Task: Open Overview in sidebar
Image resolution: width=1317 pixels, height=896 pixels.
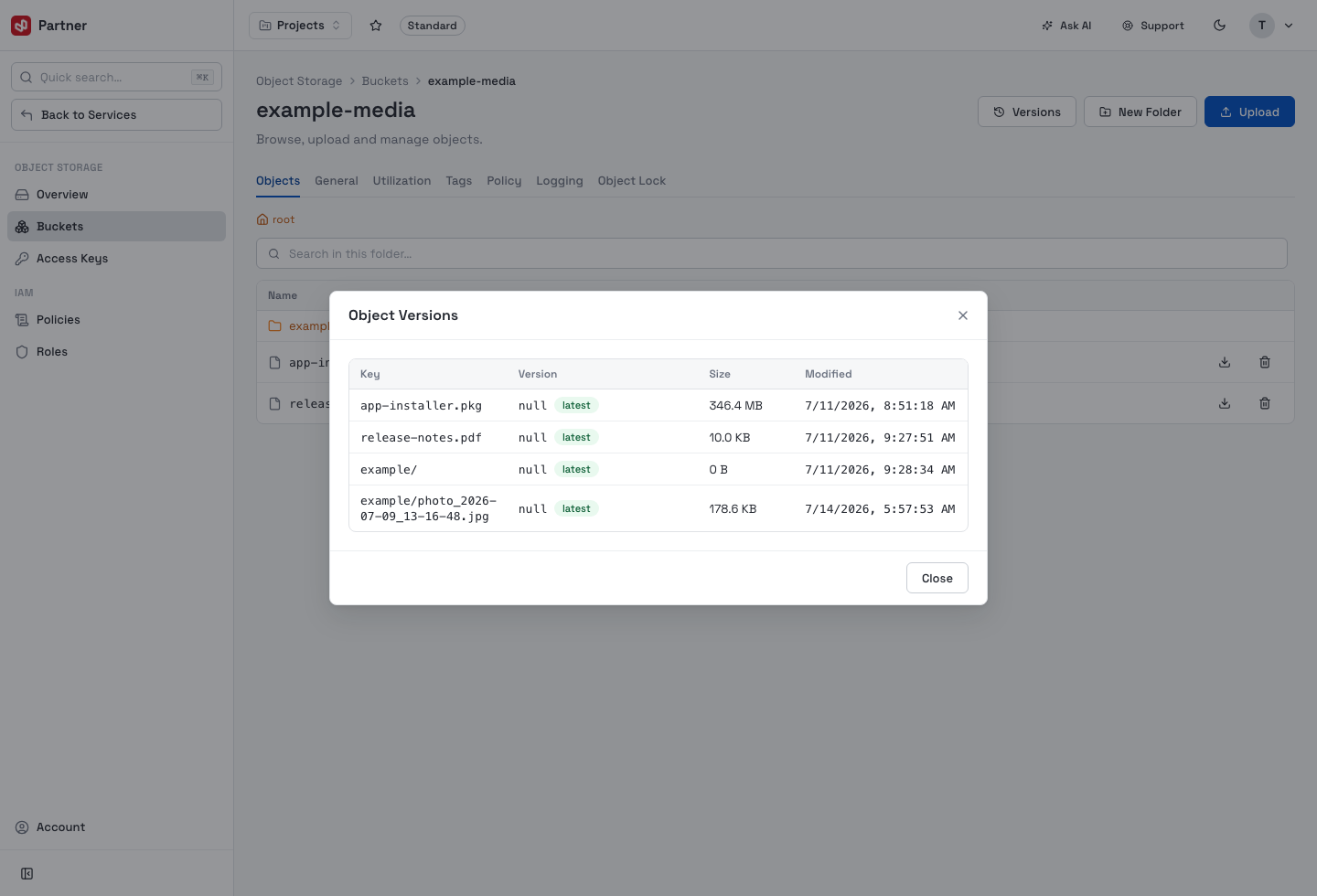Action: (116, 195)
